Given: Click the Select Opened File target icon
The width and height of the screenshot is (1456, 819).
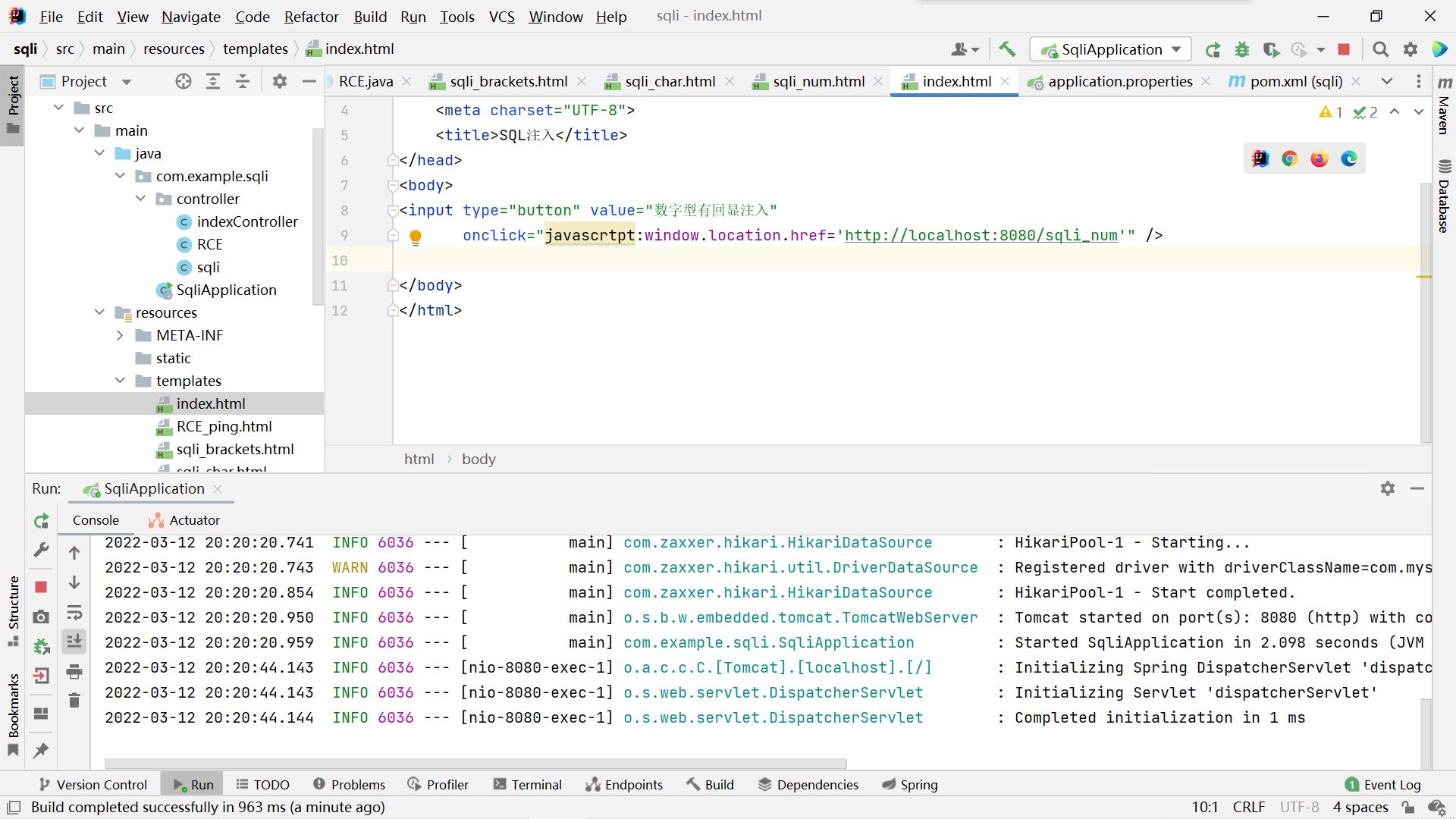Looking at the screenshot, I should [184, 81].
